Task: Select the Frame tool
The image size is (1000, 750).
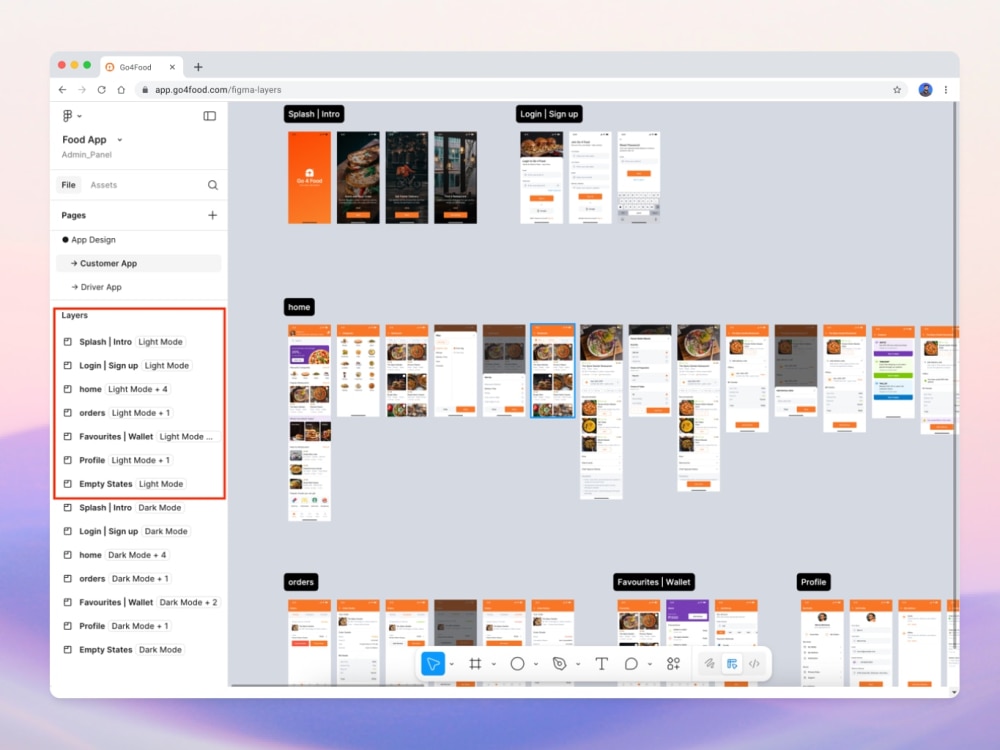Action: point(475,664)
